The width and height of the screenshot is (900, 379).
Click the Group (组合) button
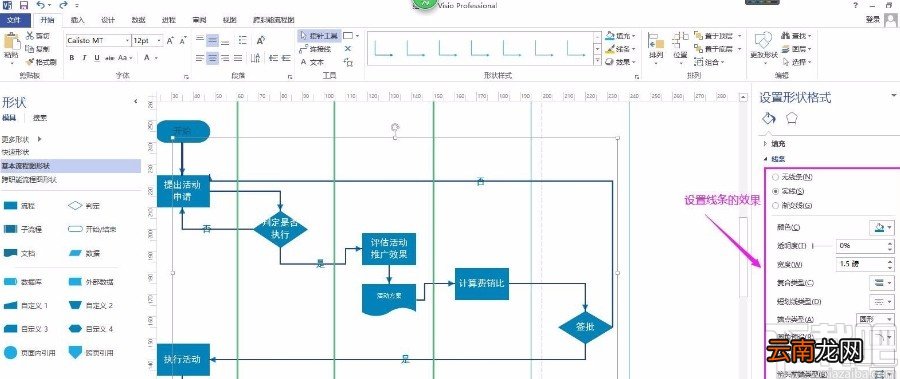(x=710, y=62)
